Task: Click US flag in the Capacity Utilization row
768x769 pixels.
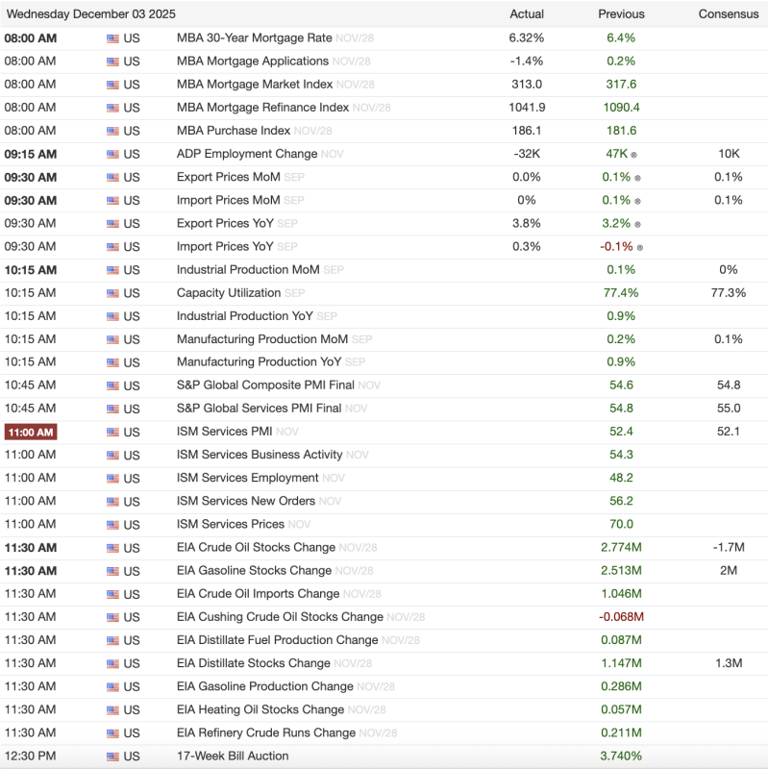Action: pos(113,293)
